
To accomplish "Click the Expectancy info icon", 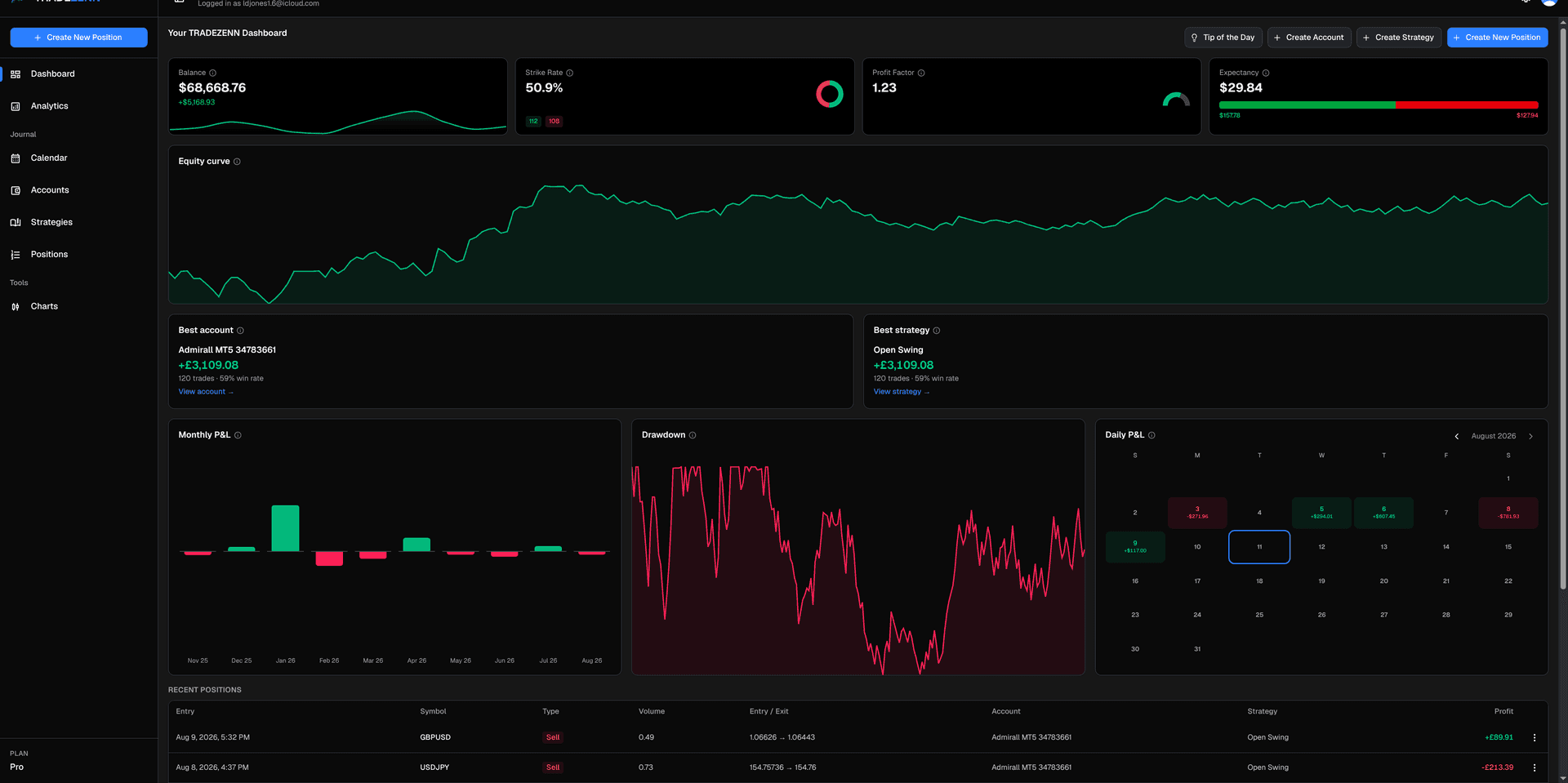I will pyautogui.click(x=1266, y=73).
